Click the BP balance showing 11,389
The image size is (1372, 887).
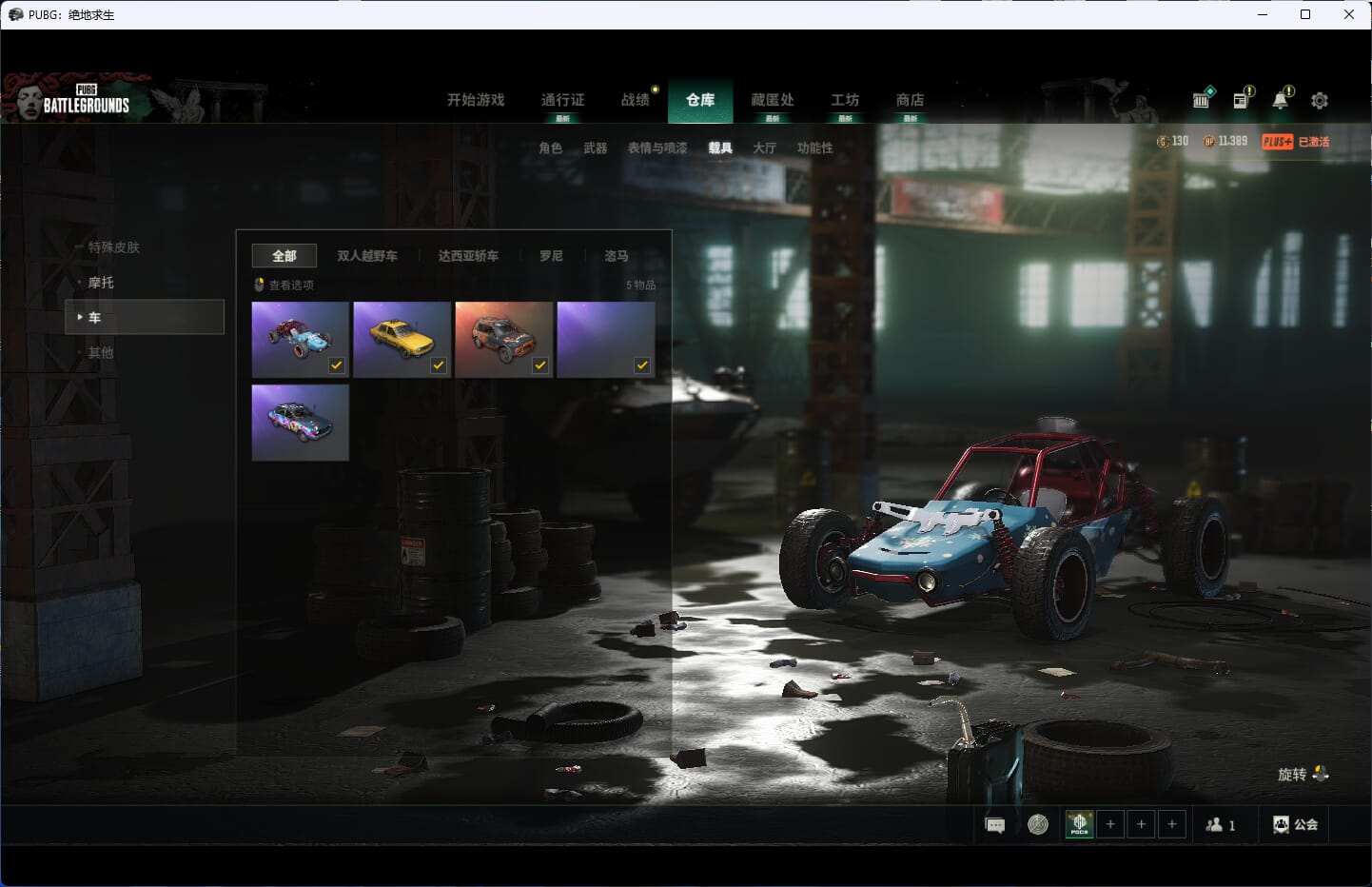coord(1225,141)
